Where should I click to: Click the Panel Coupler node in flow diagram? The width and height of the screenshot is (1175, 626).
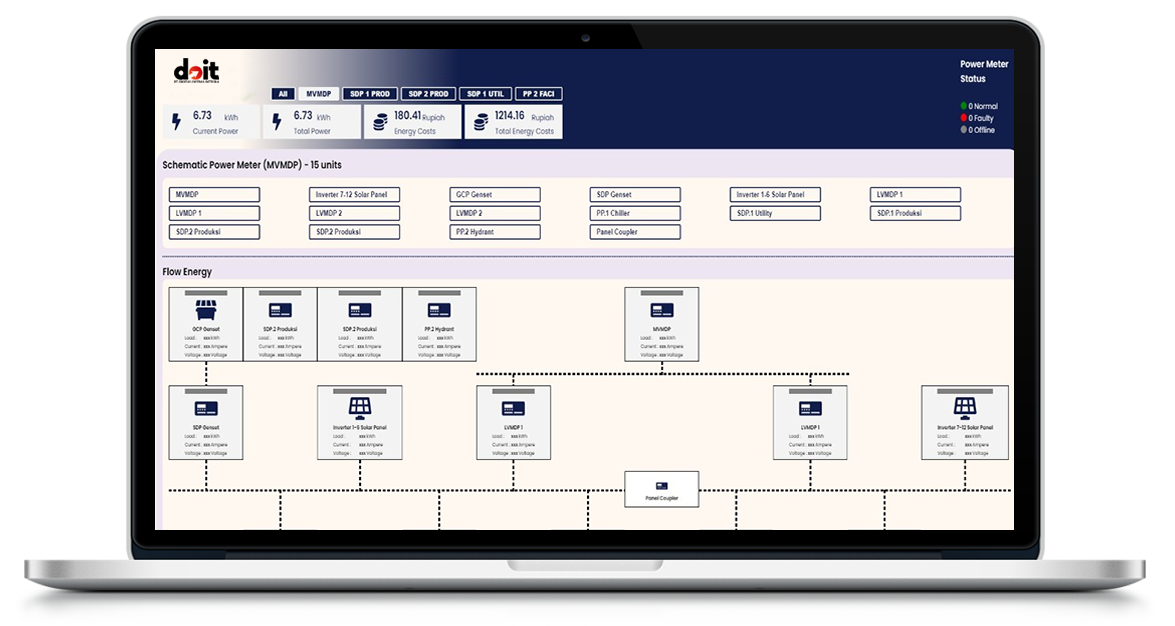pos(661,489)
